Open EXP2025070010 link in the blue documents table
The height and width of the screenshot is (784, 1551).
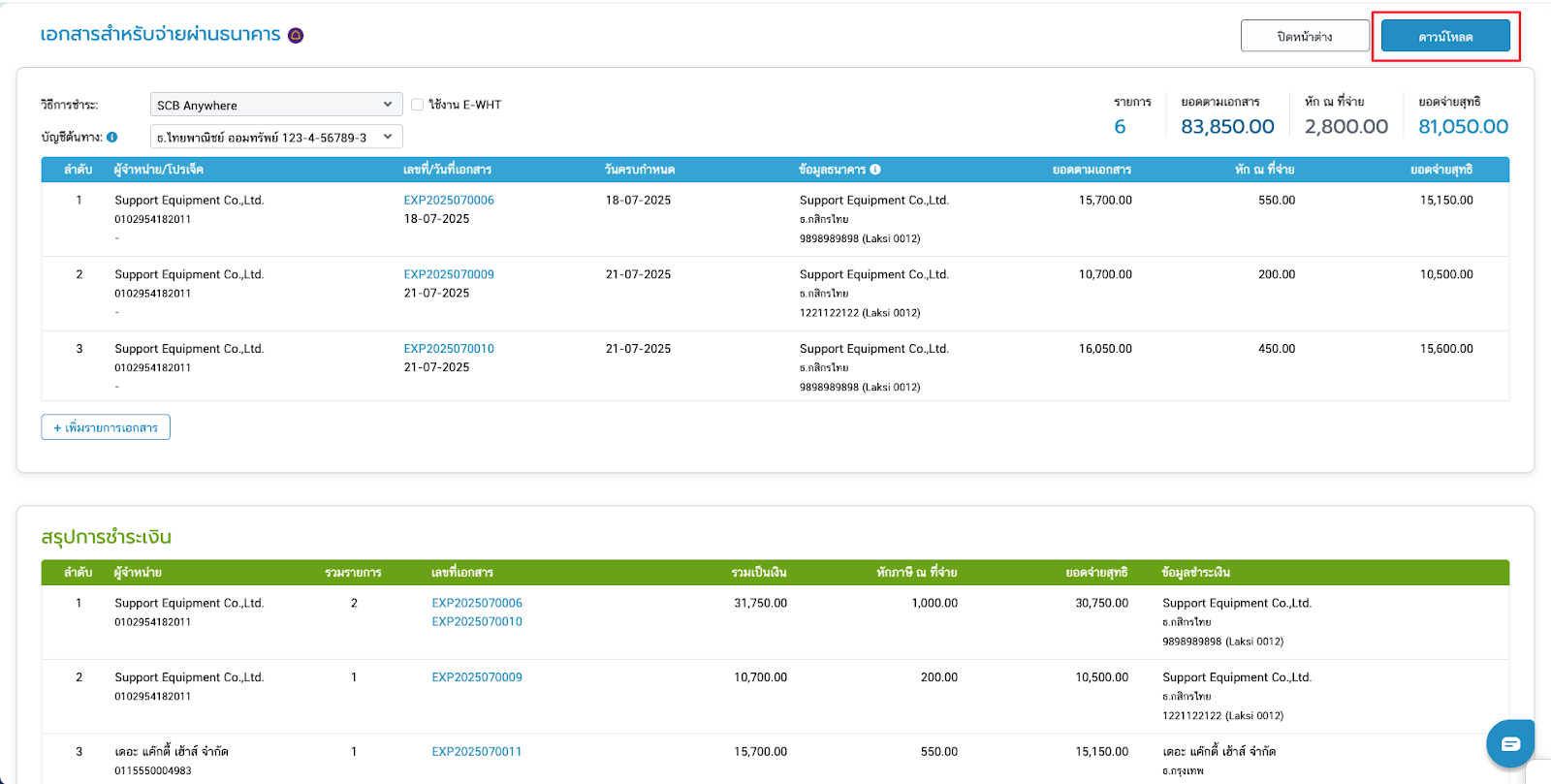click(x=449, y=349)
